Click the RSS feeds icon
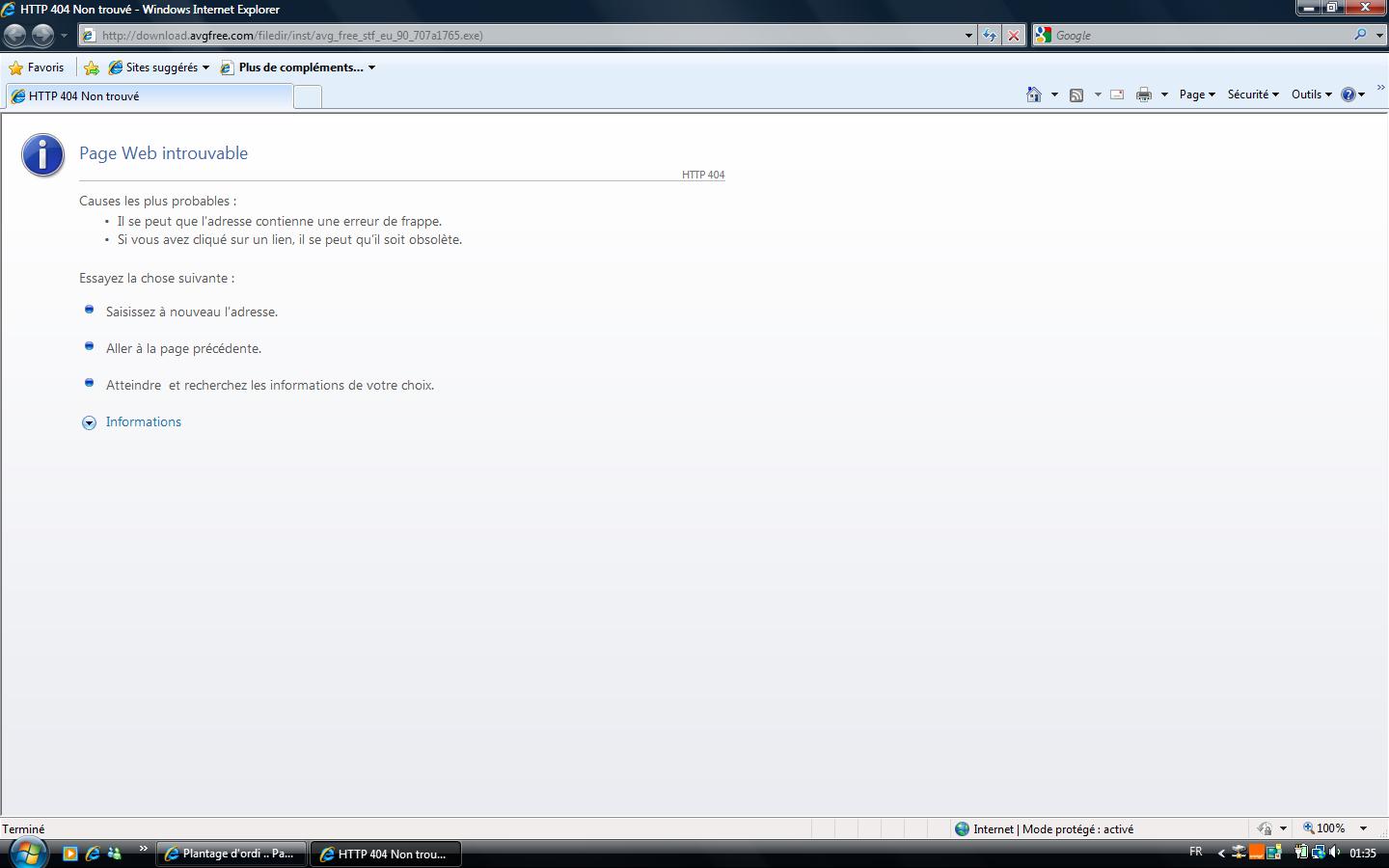1389x868 pixels. pyautogui.click(x=1076, y=95)
